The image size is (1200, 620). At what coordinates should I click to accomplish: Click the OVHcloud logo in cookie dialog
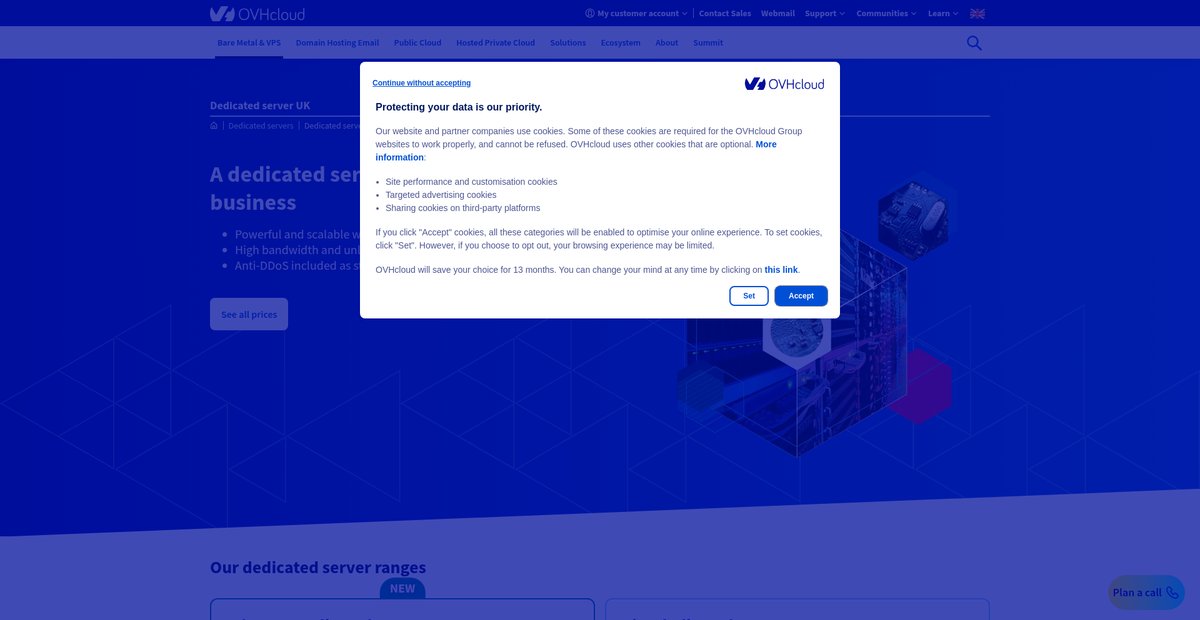click(784, 84)
